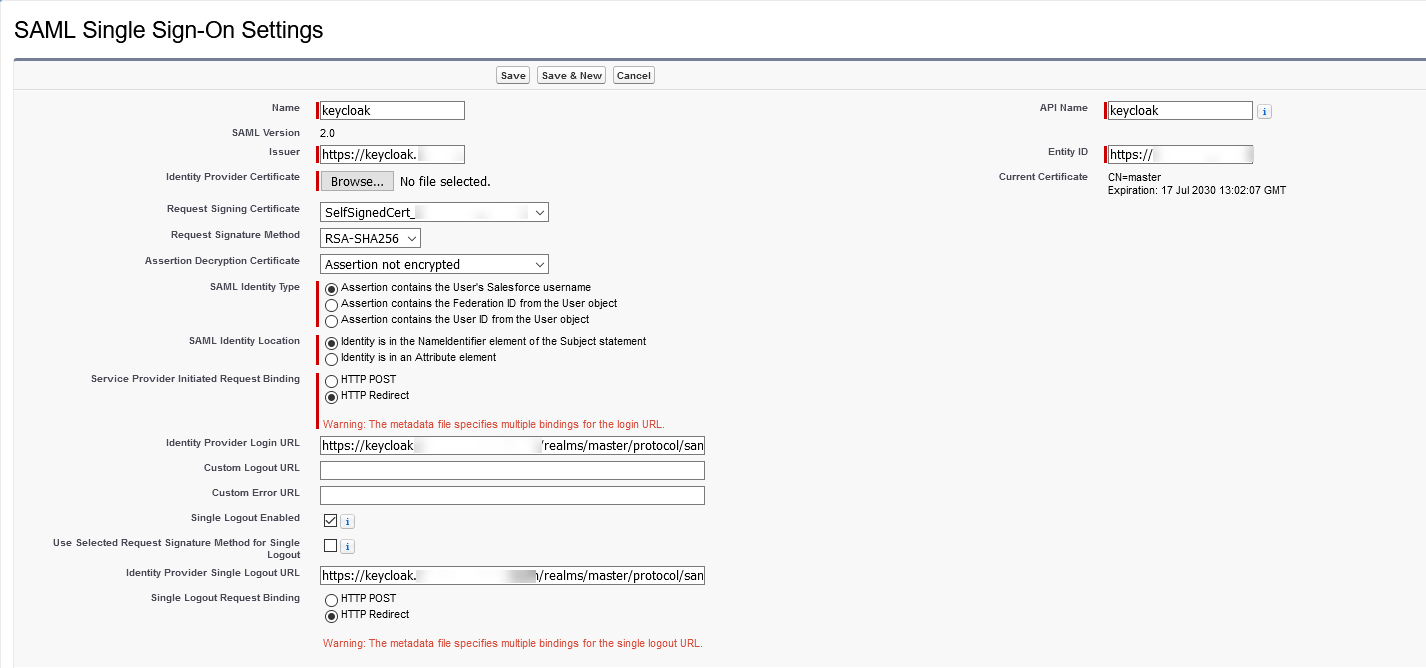Choose User ID from User object option
Image resolution: width=1426 pixels, height=668 pixels.
[x=331, y=321]
